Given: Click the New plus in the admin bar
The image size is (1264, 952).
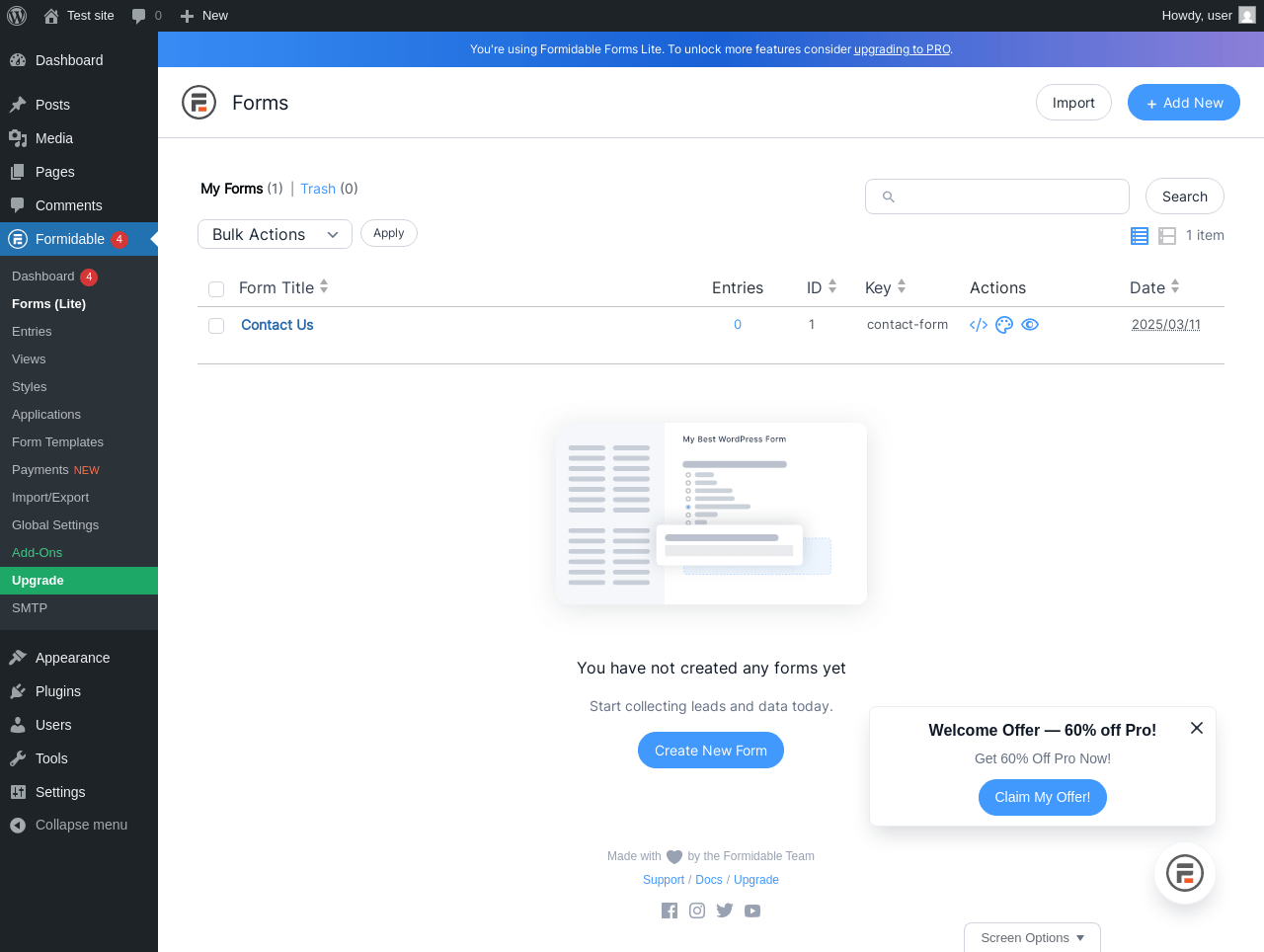Looking at the screenshot, I should (187, 16).
